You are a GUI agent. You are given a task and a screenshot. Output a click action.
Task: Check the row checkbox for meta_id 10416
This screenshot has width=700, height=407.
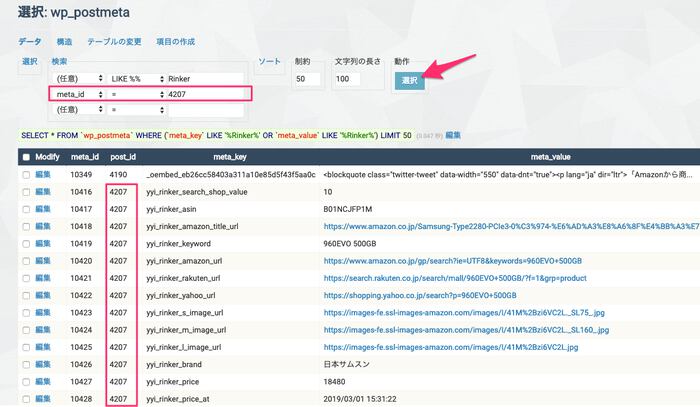(x=26, y=192)
